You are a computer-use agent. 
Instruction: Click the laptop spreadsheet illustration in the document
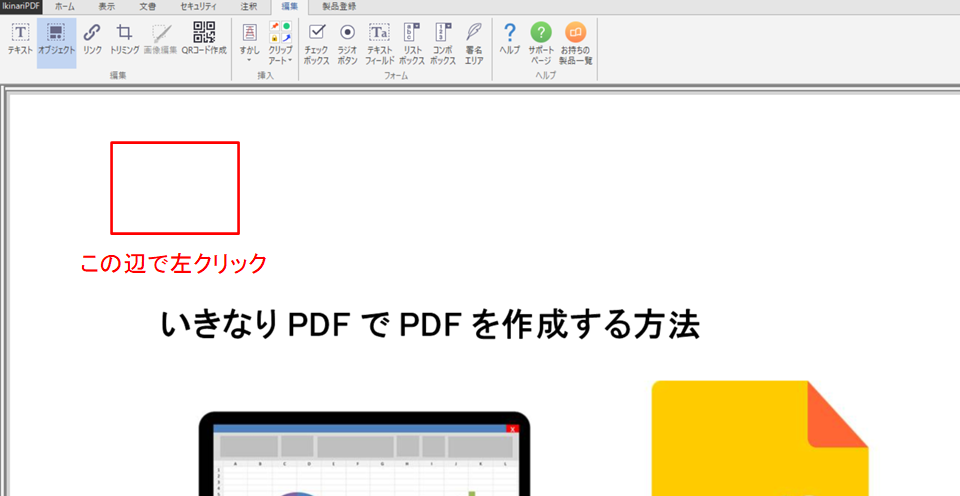click(364, 454)
